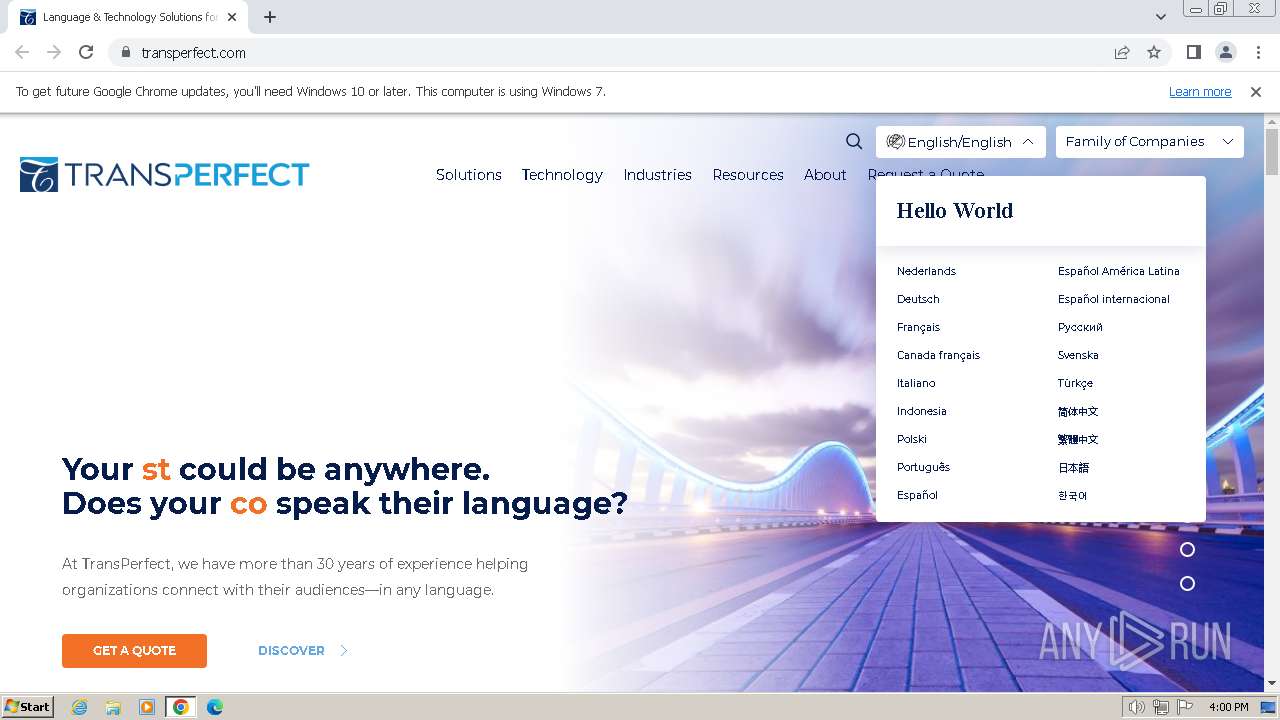Select Indonesia language
Image resolution: width=1280 pixels, height=720 pixels.
pyautogui.click(x=921, y=411)
